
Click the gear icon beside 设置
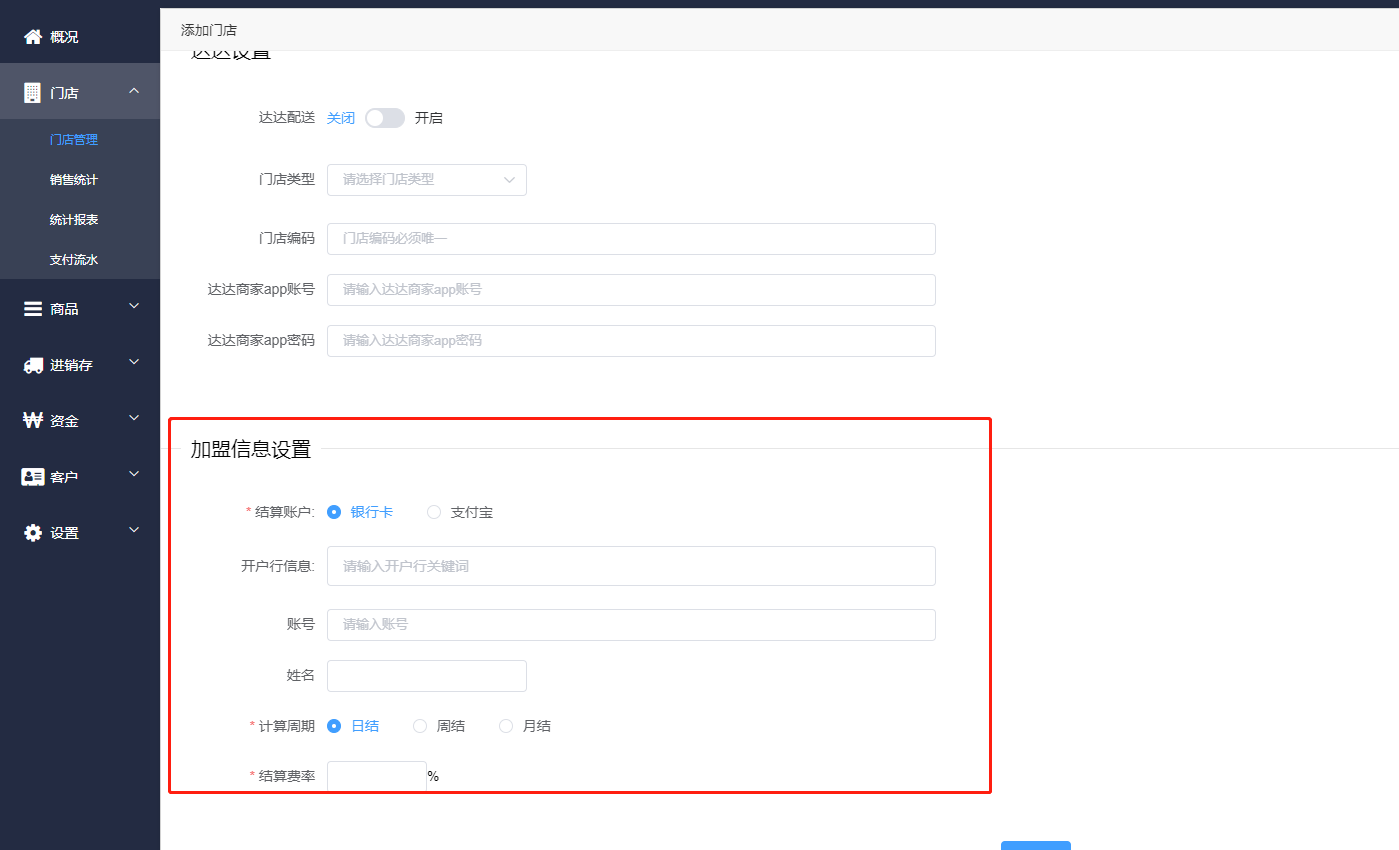(x=33, y=533)
